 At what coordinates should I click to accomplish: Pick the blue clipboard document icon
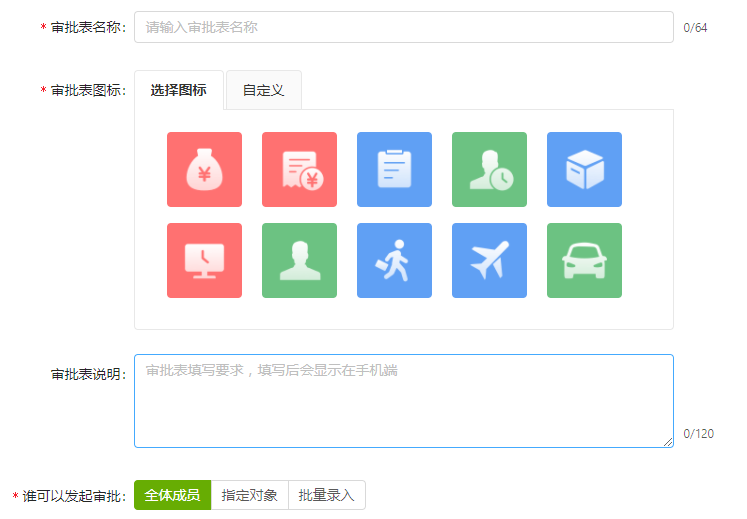(394, 170)
